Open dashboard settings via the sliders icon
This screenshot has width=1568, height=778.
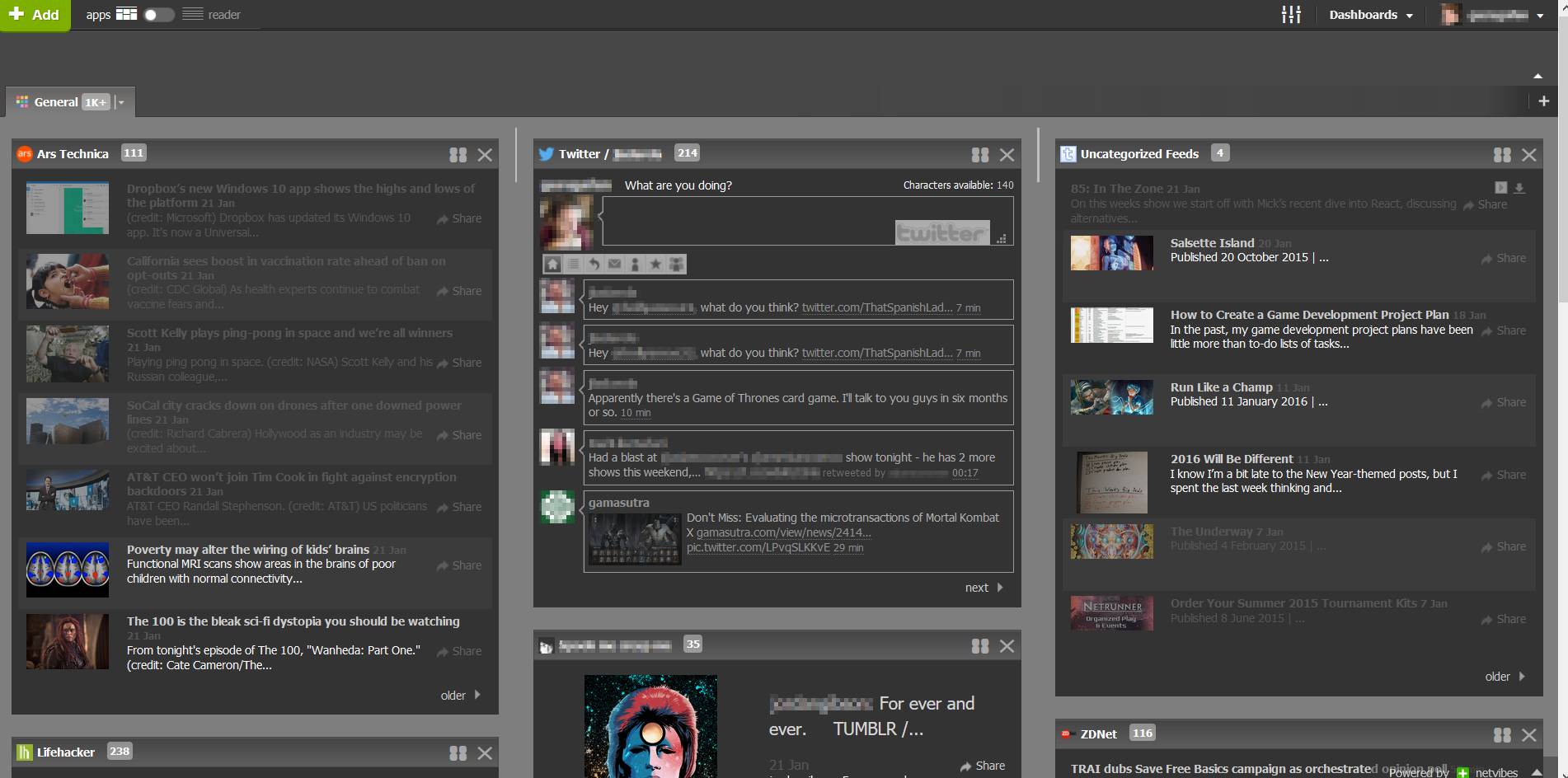point(1290,14)
